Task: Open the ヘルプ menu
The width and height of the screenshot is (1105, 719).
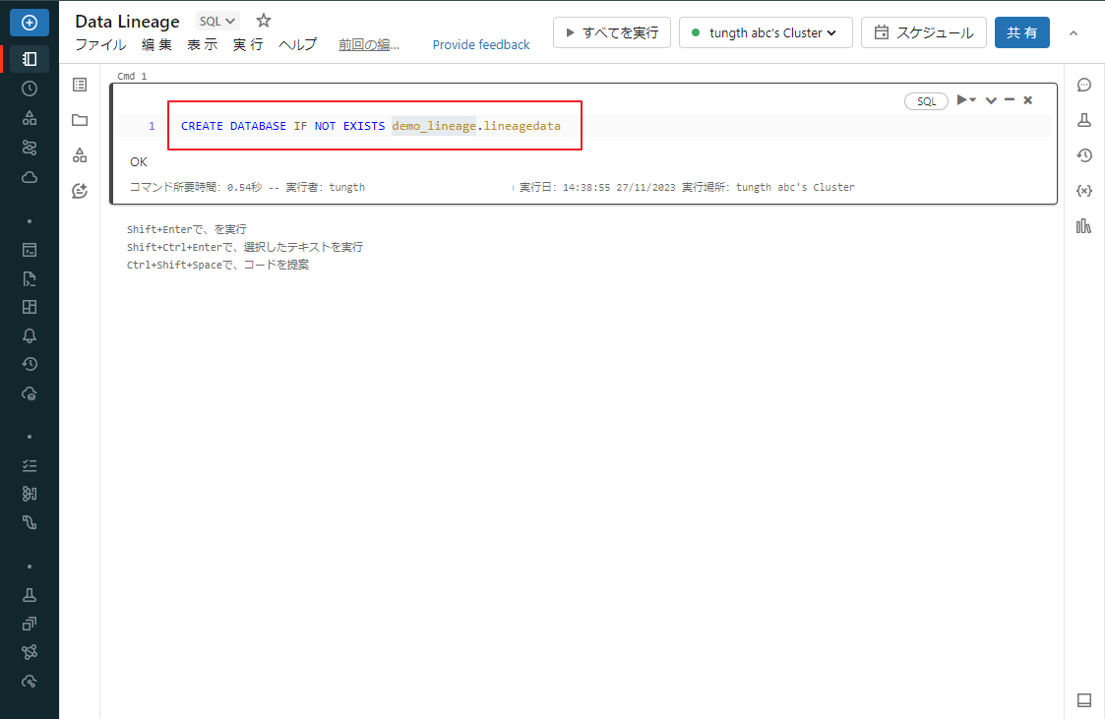Action: coord(297,44)
